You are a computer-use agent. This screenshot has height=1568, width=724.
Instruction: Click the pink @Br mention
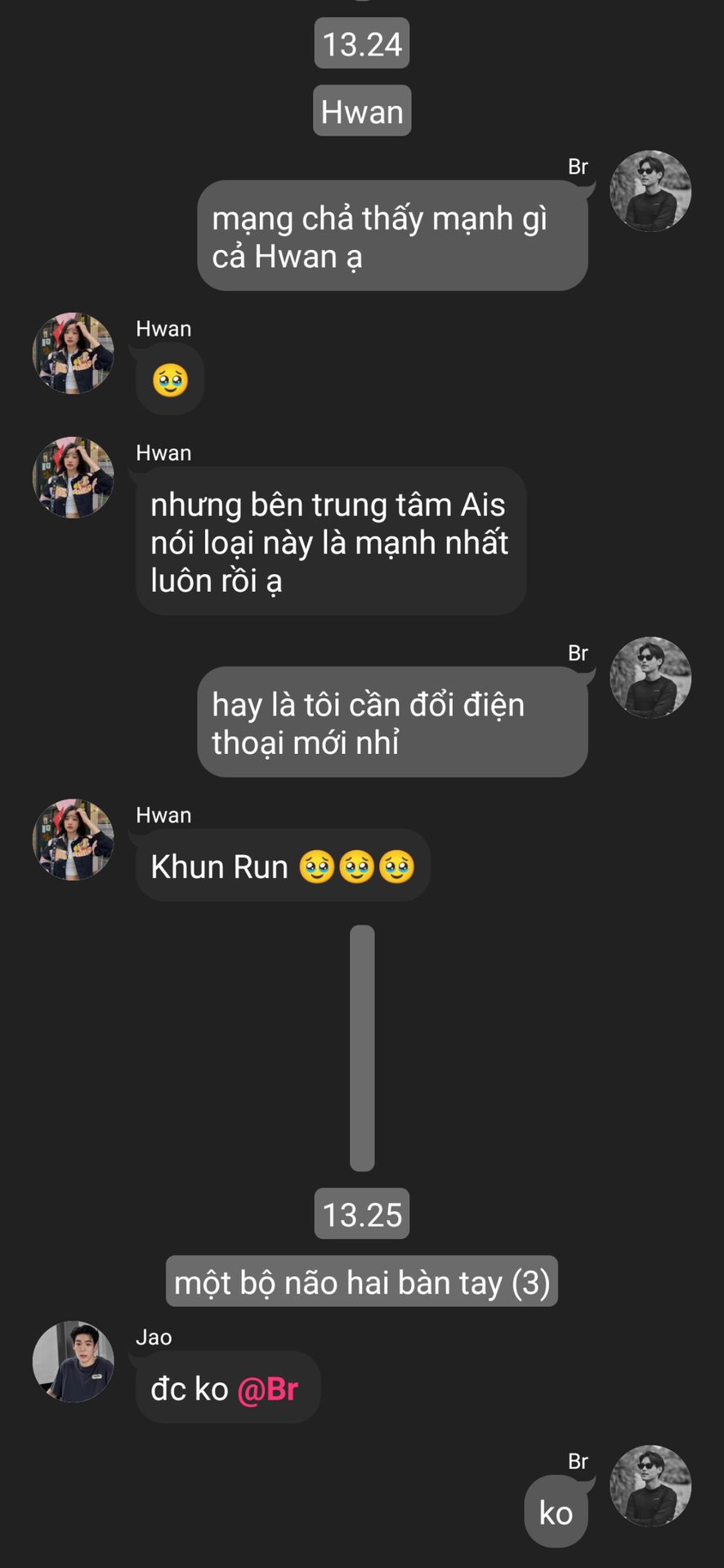pos(267,1389)
